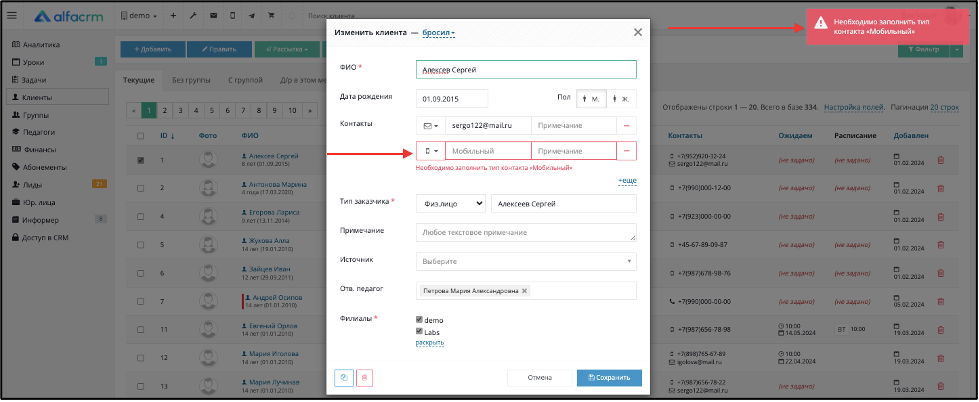
Task: Open Лиды in the sidebar
Action: click(32, 185)
